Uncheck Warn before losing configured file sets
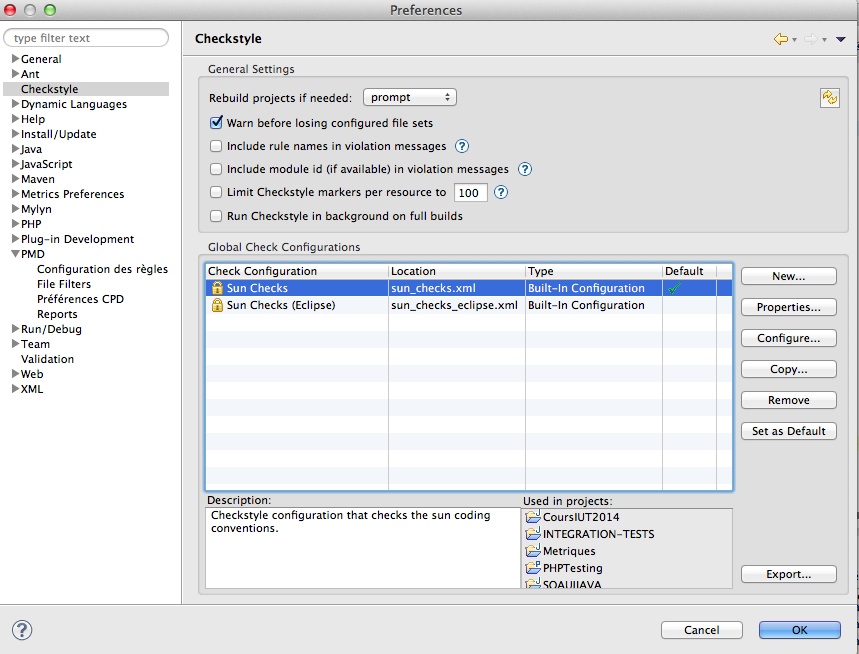The width and height of the screenshot is (859, 654). click(215, 122)
